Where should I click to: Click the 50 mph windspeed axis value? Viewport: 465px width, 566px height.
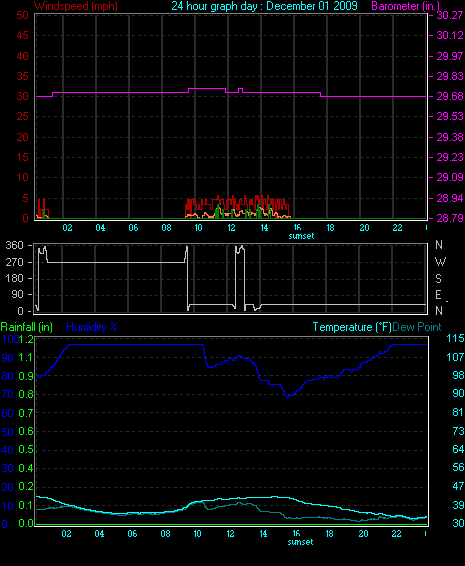point(22,15)
